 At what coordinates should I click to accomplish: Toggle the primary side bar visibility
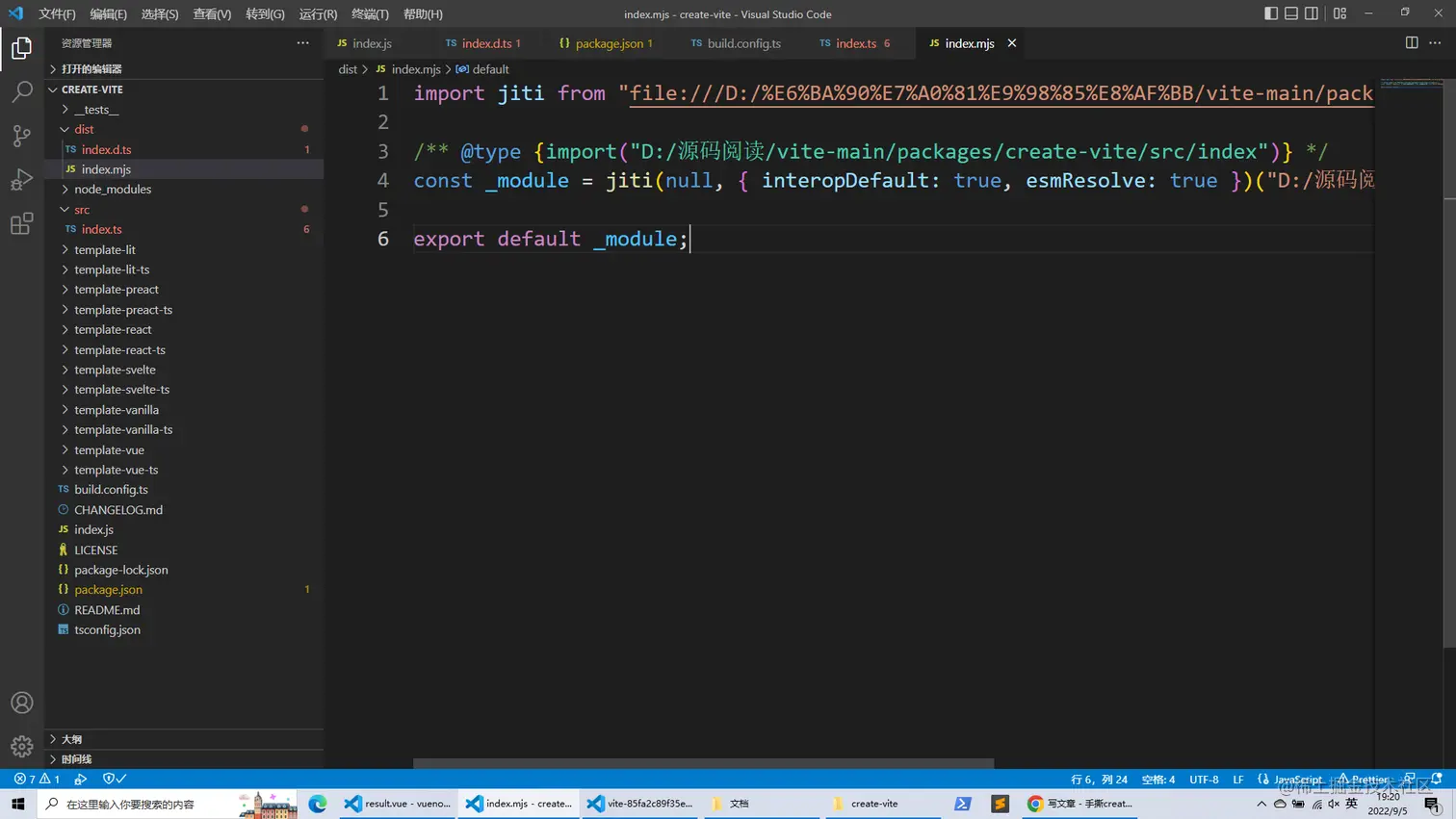point(1270,13)
